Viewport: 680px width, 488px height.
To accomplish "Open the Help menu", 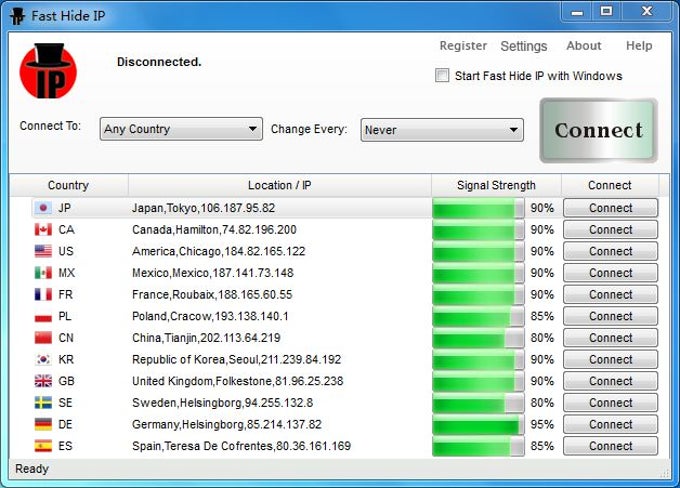I will pyautogui.click(x=639, y=46).
